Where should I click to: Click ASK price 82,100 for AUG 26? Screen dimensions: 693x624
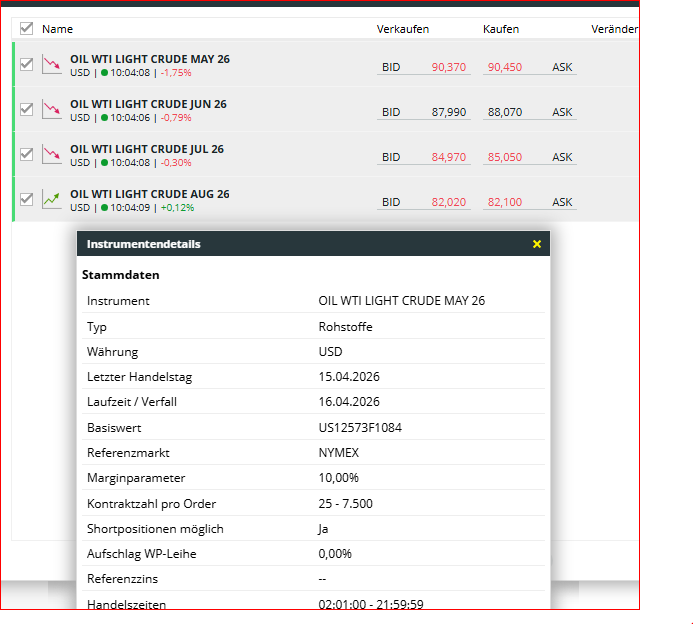(x=504, y=202)
